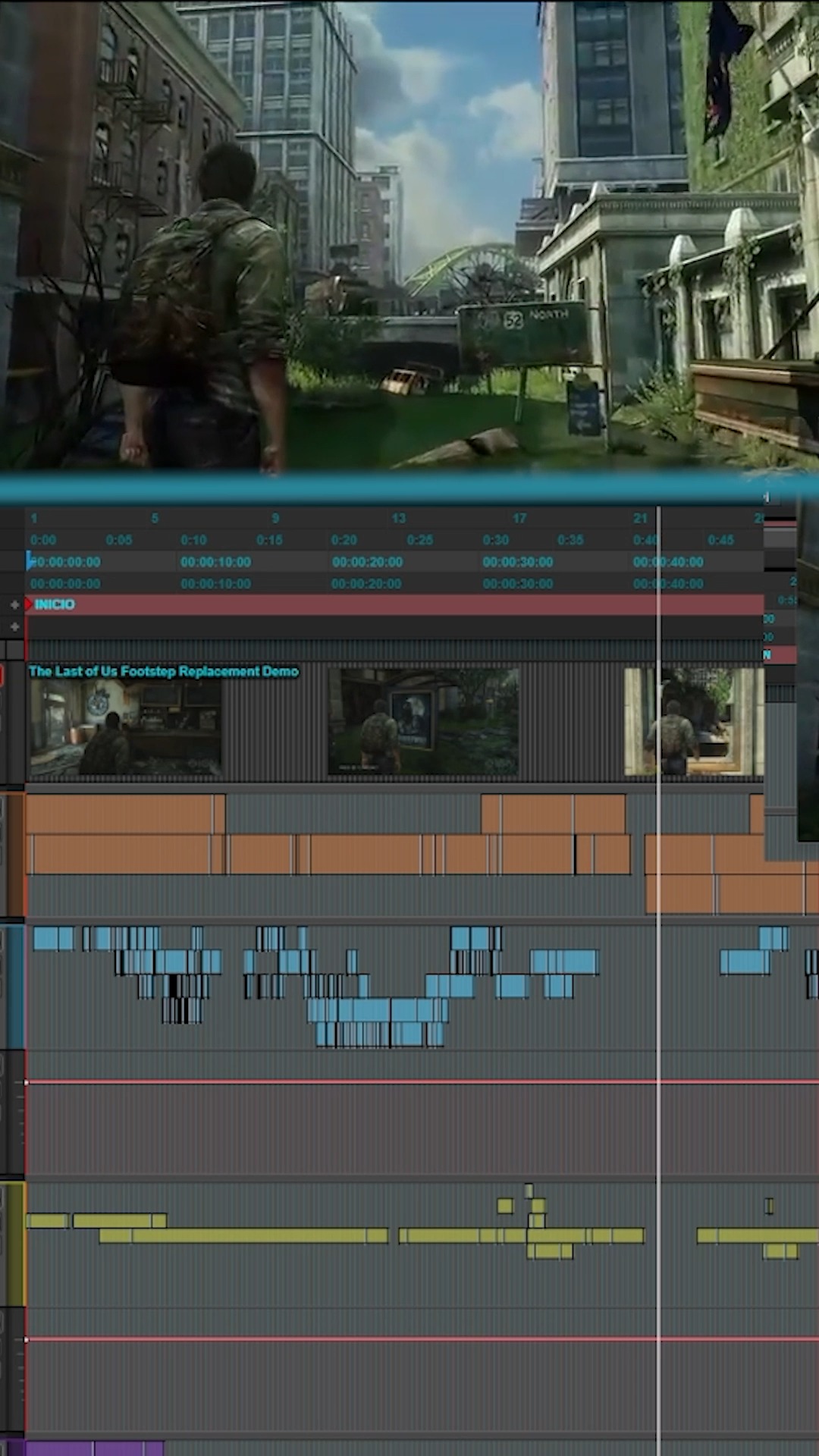Click the 0:25 mark on the seconds ruler
819x1456 pixels.
[420, 540]
